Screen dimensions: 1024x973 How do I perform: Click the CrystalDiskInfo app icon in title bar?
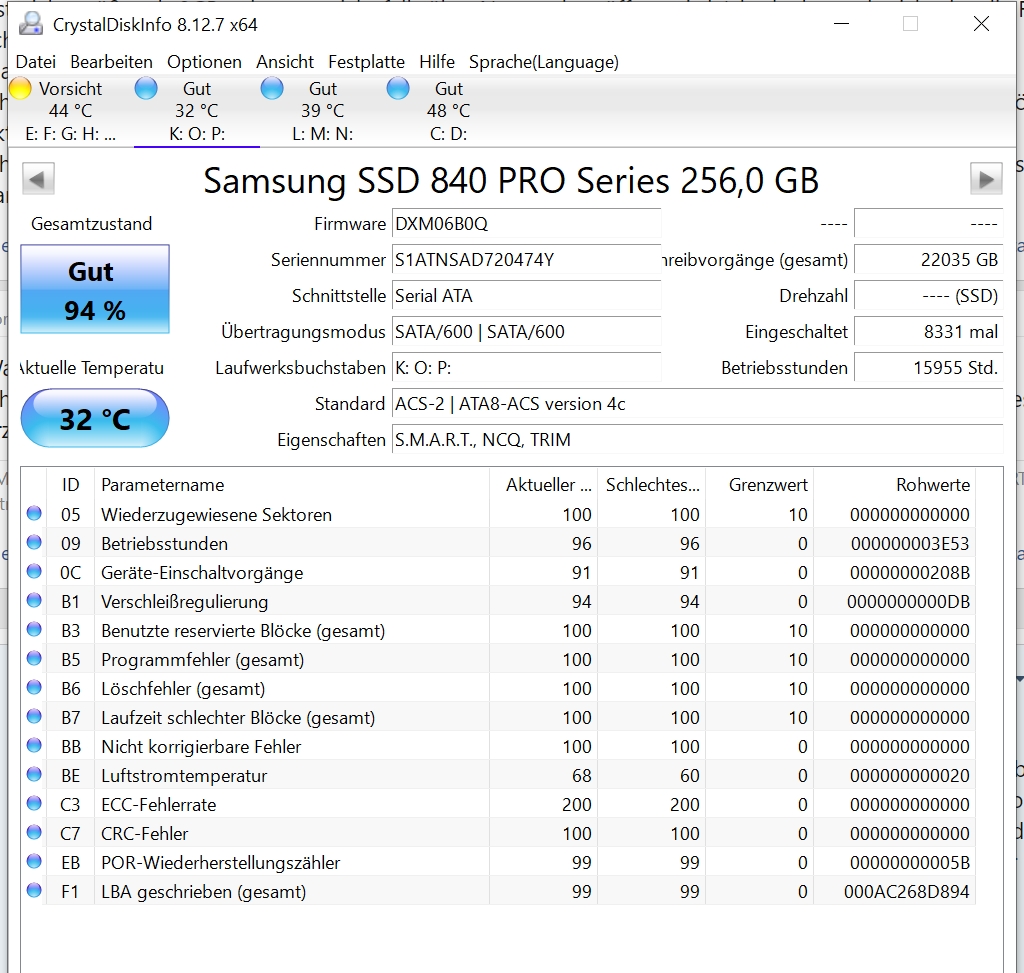pos(31,24)
